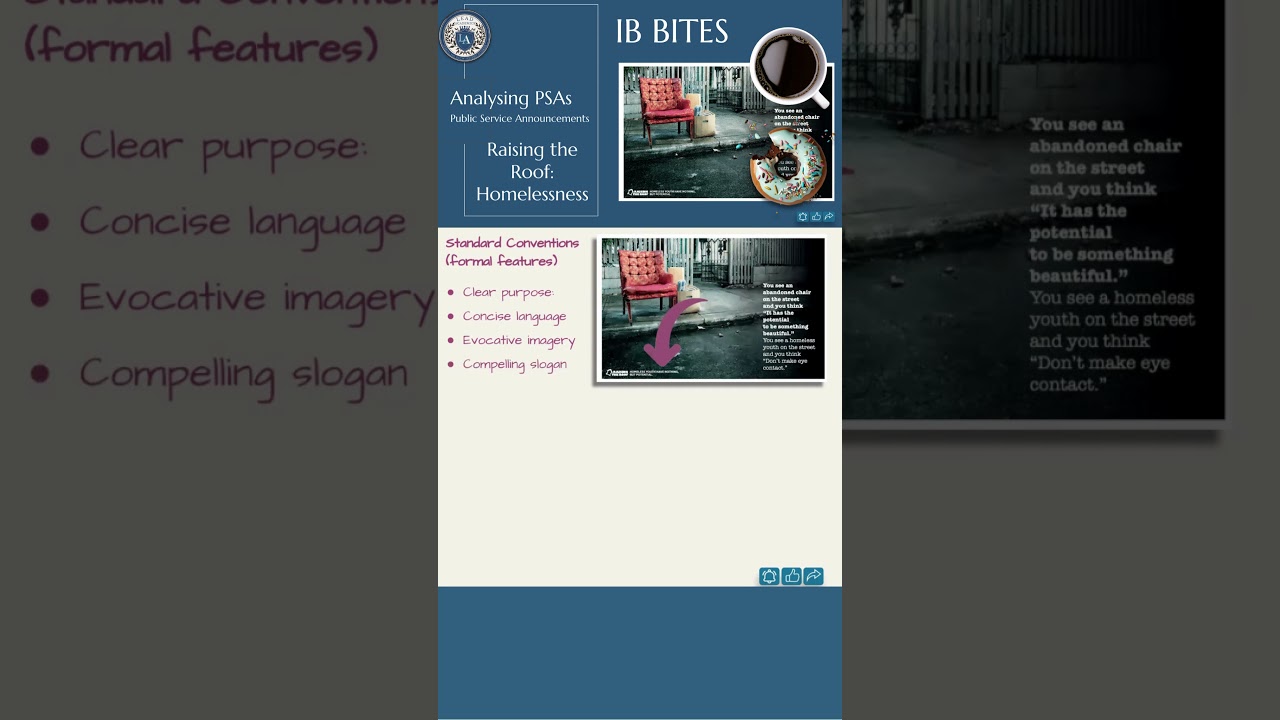Click the small "Standard Conventions (formal features)" heading
This screenshot has width=1280, height=720.
512,252
